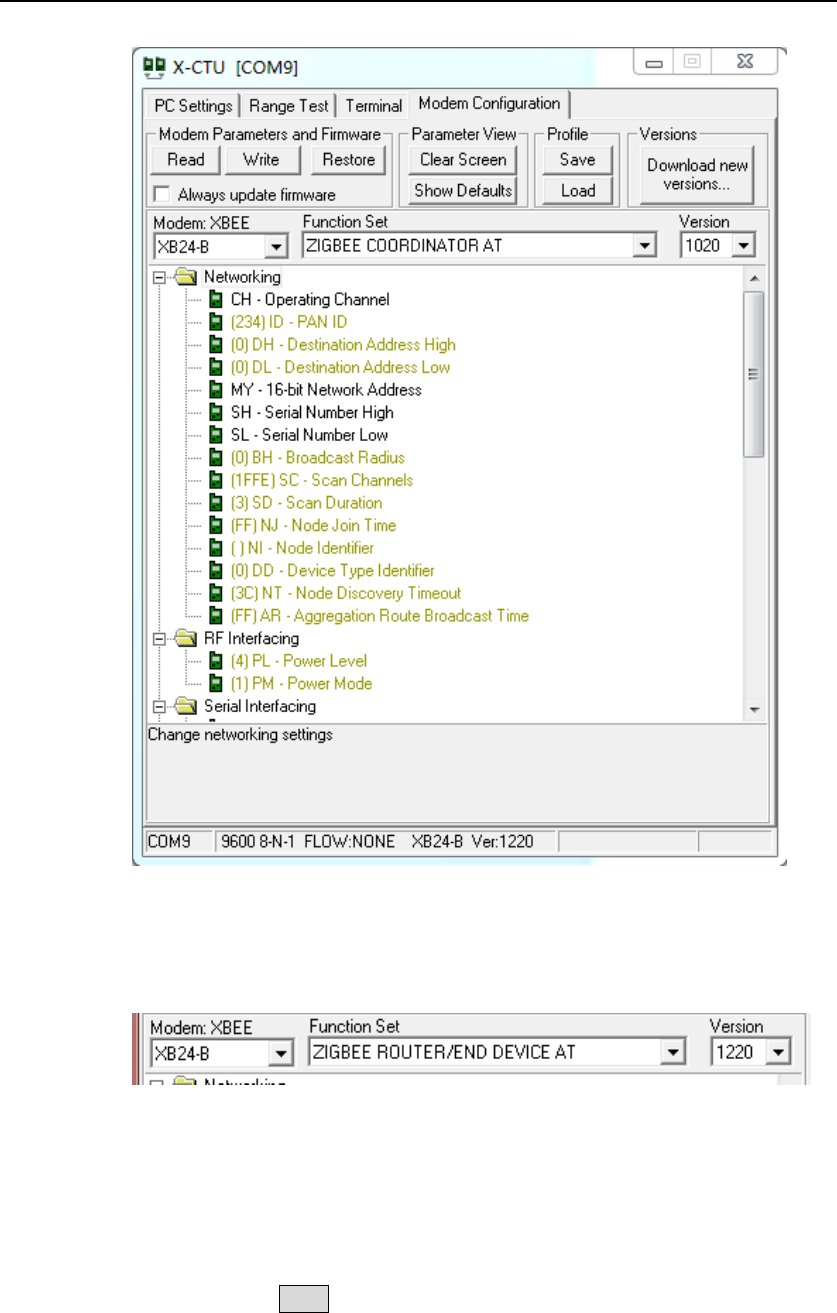Select the Modem Configuration tab
Image resolution: width=837 pixels, height=1313 pixels.
pos(490,103)
